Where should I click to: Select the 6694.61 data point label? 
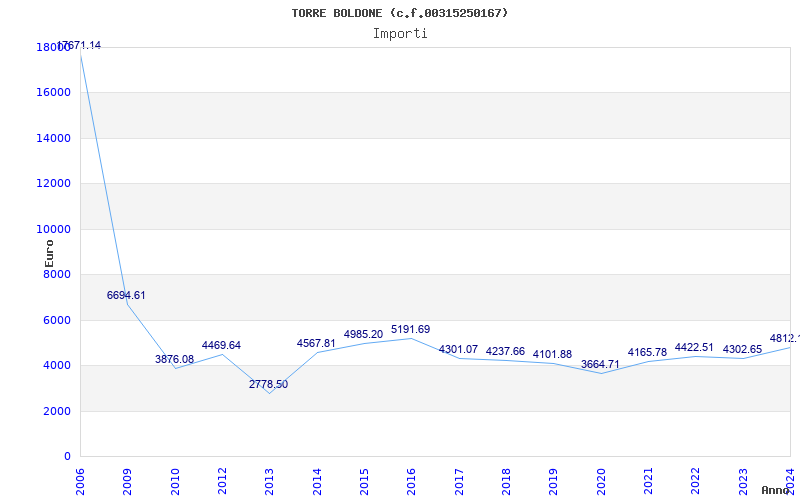coord(126,296)
